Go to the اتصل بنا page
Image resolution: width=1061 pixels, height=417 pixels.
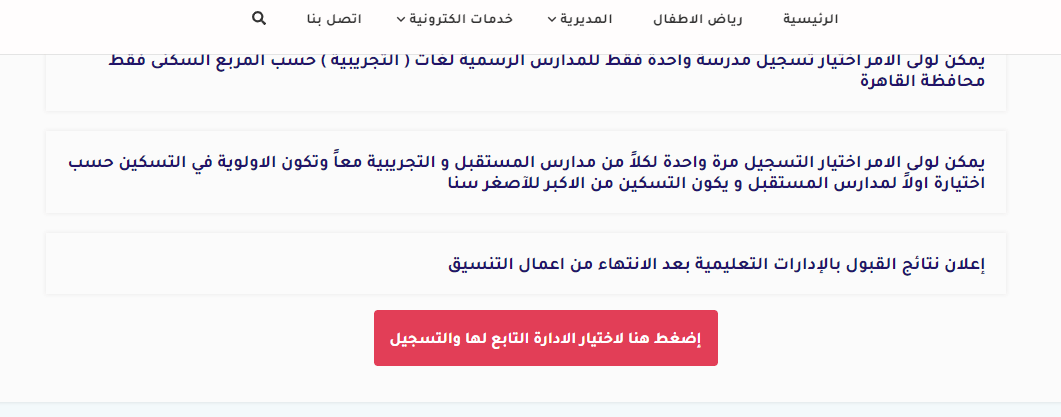pyautogui.click(x=334, y=19)
